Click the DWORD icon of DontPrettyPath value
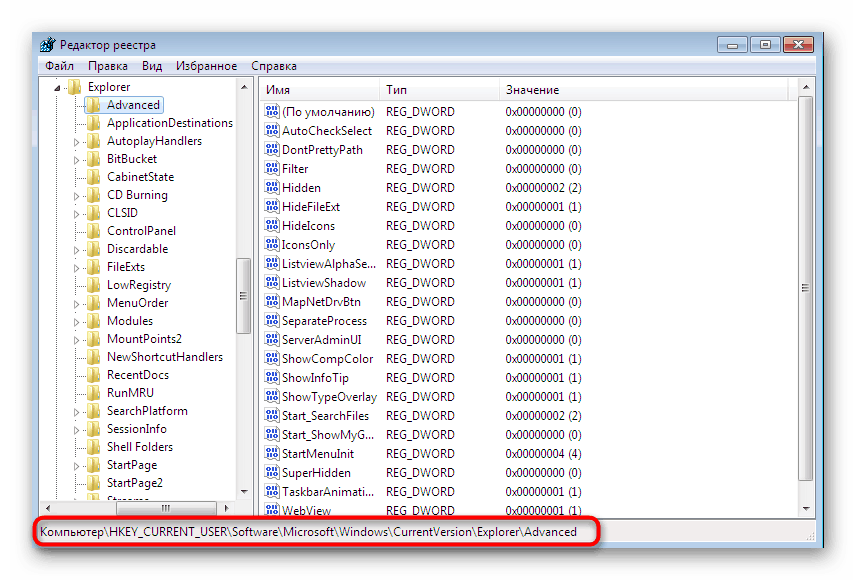The width and height of the screenshot is (856, 580). 272,149
